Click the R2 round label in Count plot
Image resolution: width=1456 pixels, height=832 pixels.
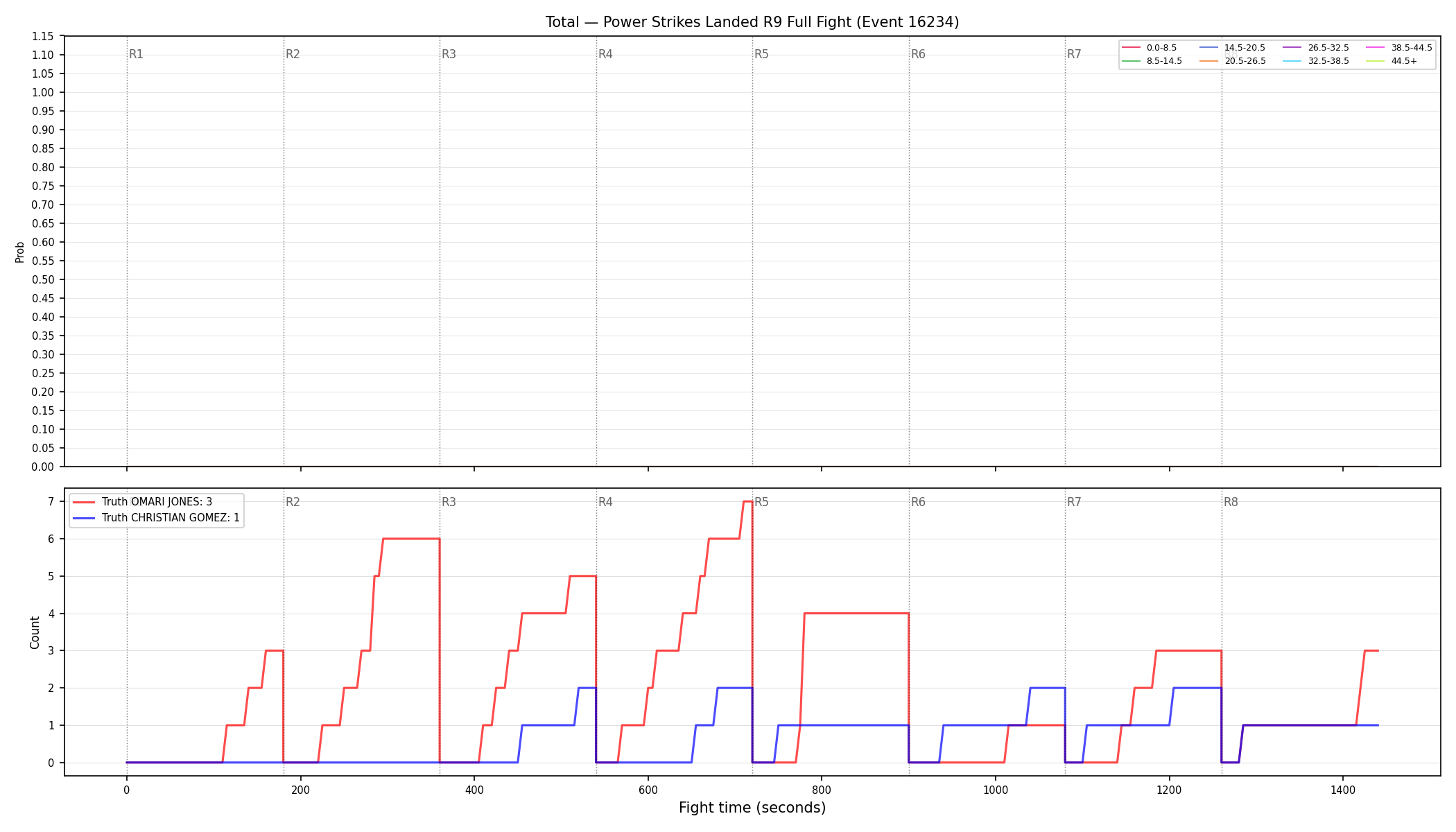click(293, 502)
